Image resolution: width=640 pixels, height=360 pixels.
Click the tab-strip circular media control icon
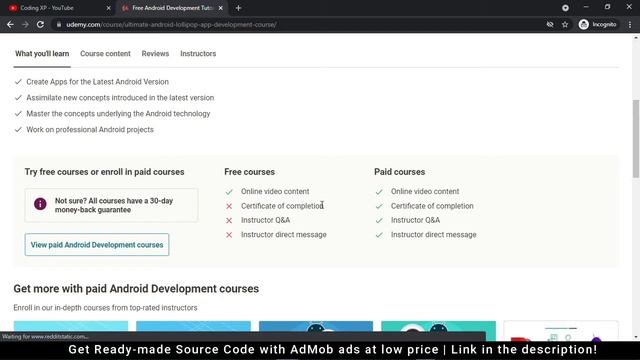(565, 8)
